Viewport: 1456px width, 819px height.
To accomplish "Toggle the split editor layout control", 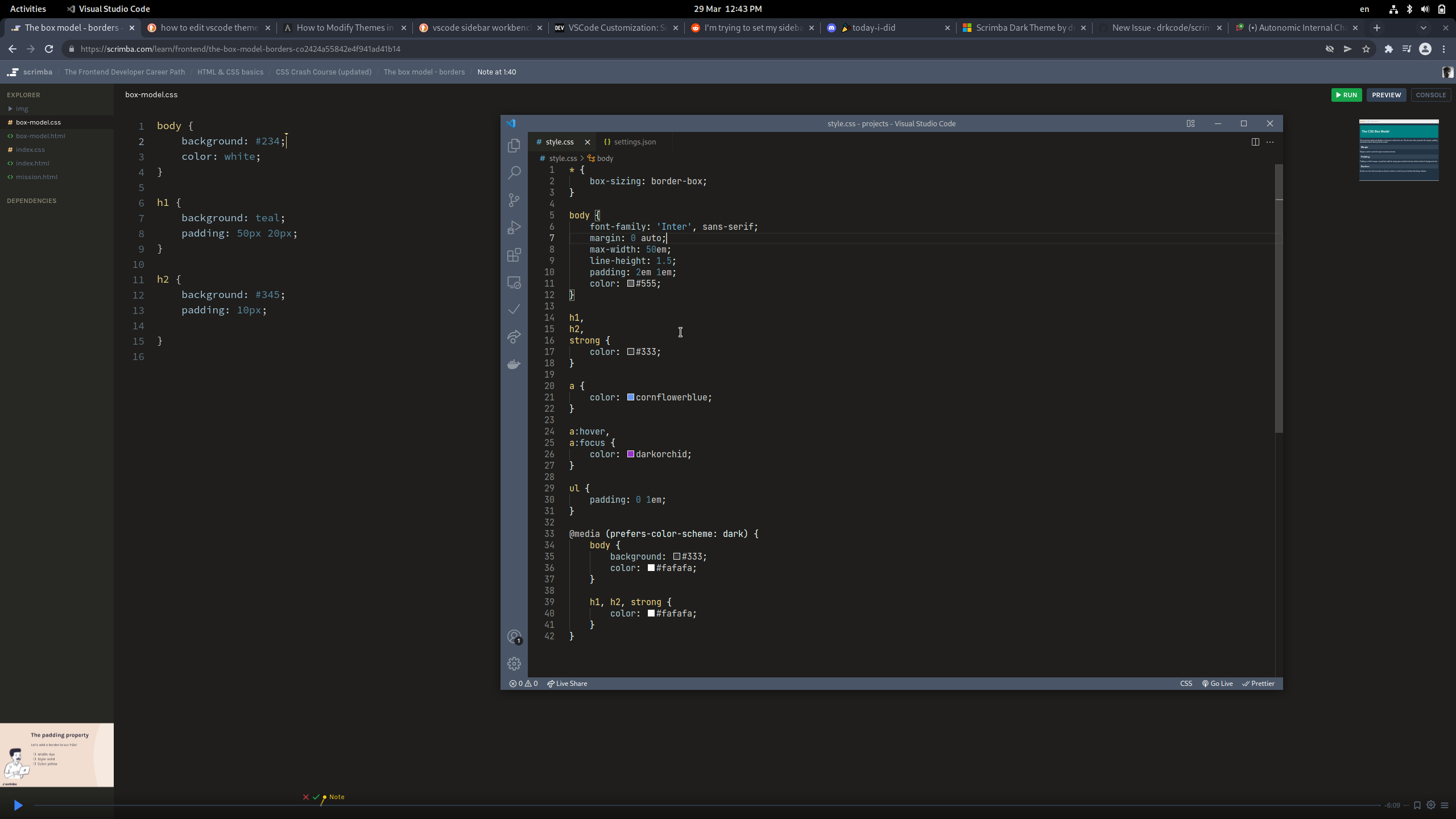I will pos(1255,142).
